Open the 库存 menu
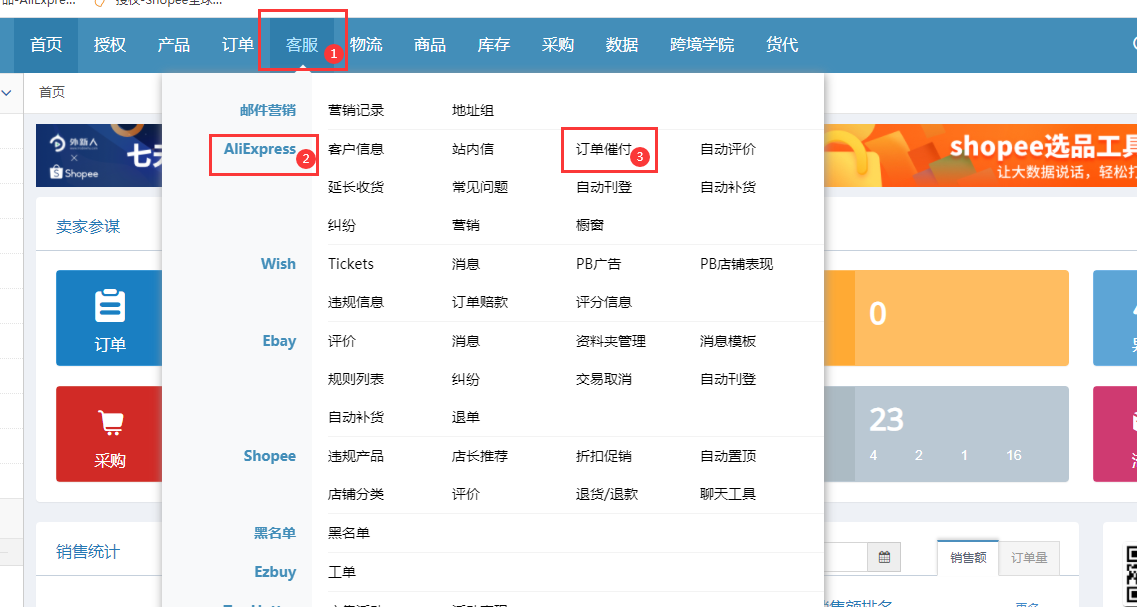1137x607 pixels. point(493,45)
